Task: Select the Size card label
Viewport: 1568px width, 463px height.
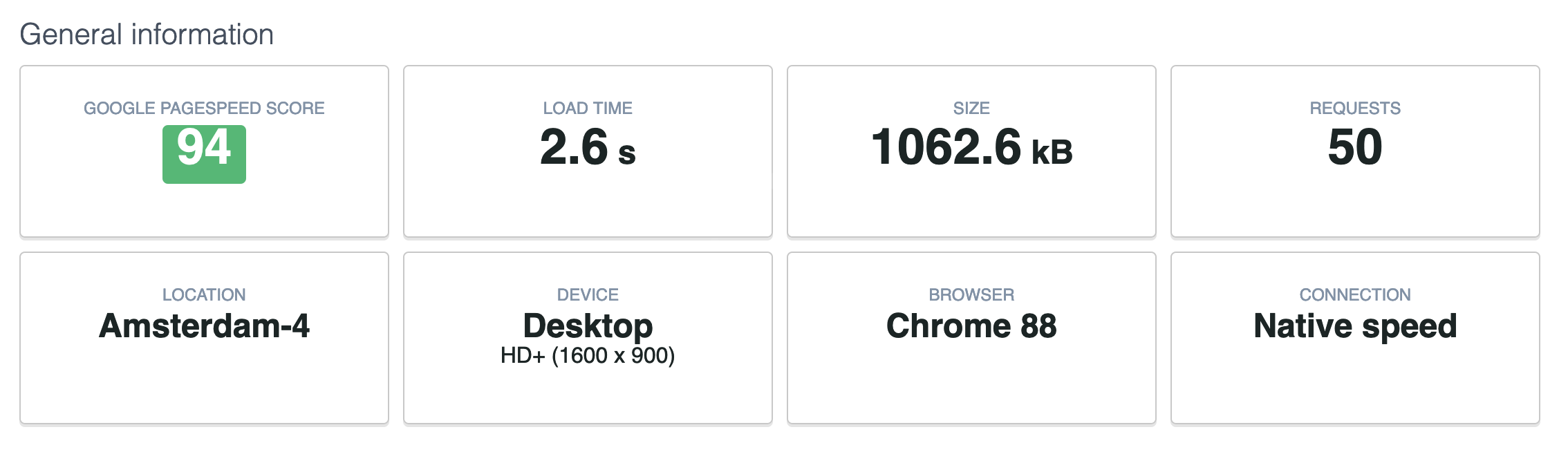Action: tap(971, 108)
